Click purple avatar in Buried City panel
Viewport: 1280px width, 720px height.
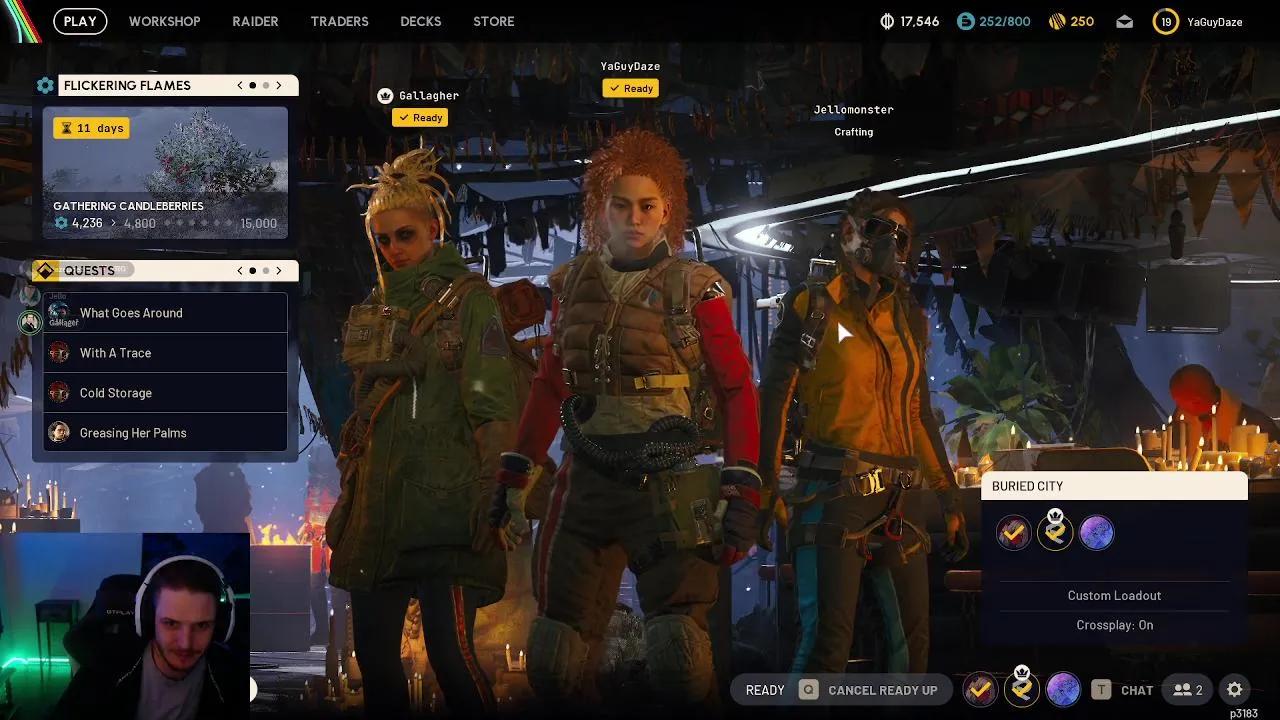(x=1096, y=533)
